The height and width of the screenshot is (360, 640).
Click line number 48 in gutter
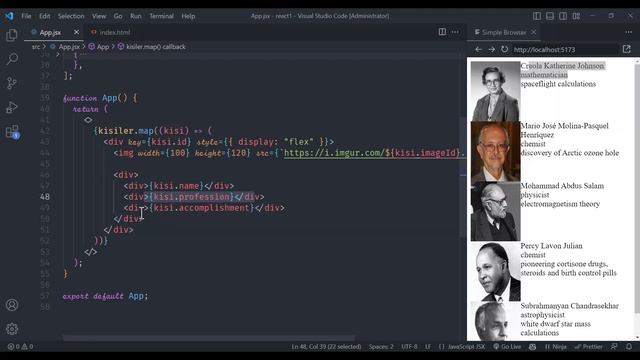(x=45, y=197)
